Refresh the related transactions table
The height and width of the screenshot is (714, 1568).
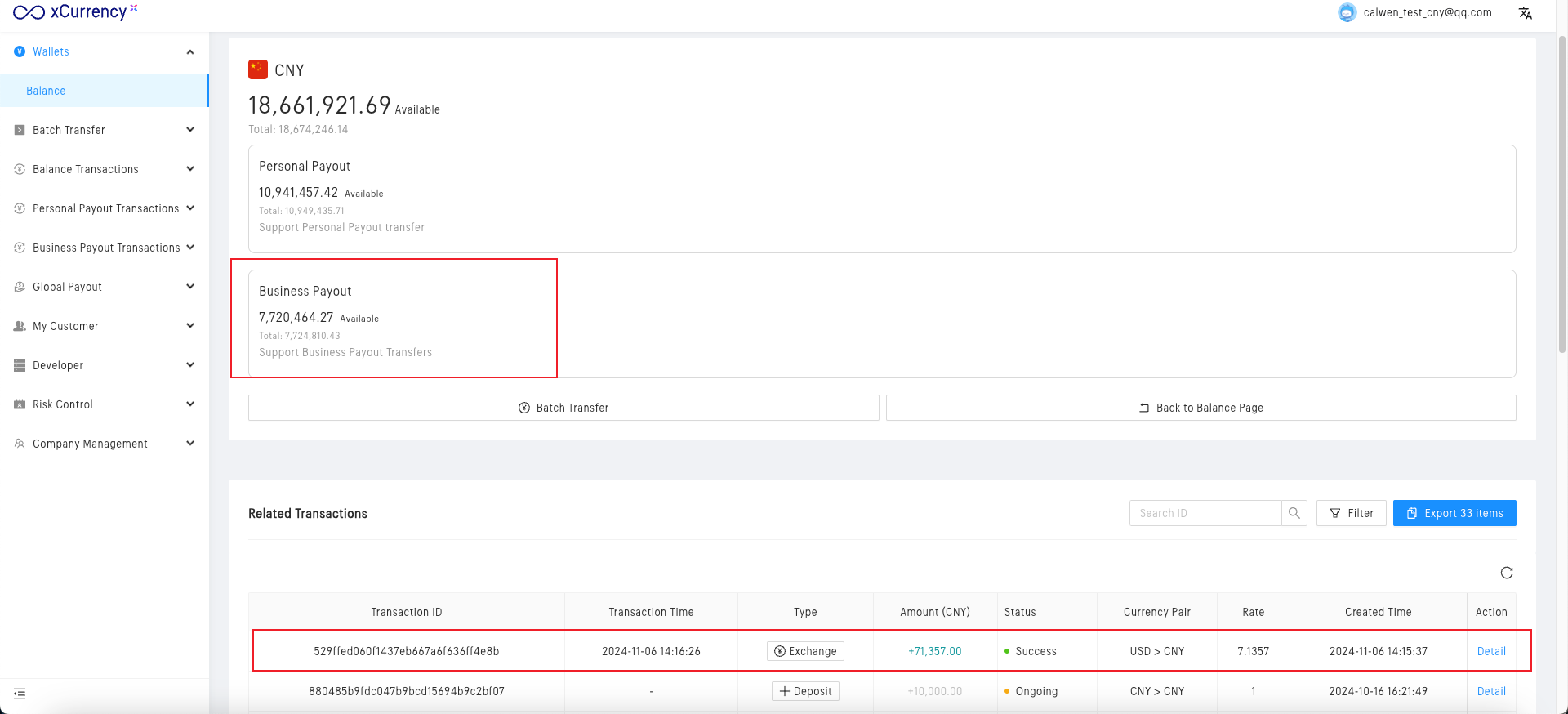1507,573
